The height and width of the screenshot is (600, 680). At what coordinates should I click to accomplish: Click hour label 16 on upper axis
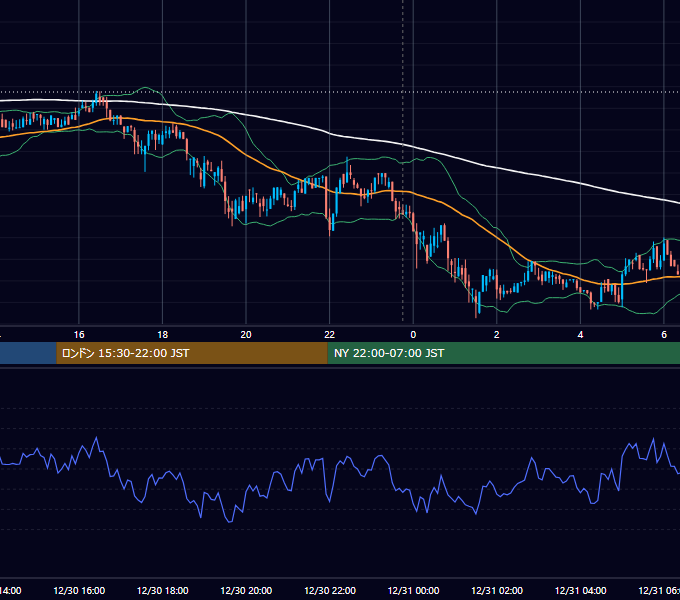[x=79, y=335]
